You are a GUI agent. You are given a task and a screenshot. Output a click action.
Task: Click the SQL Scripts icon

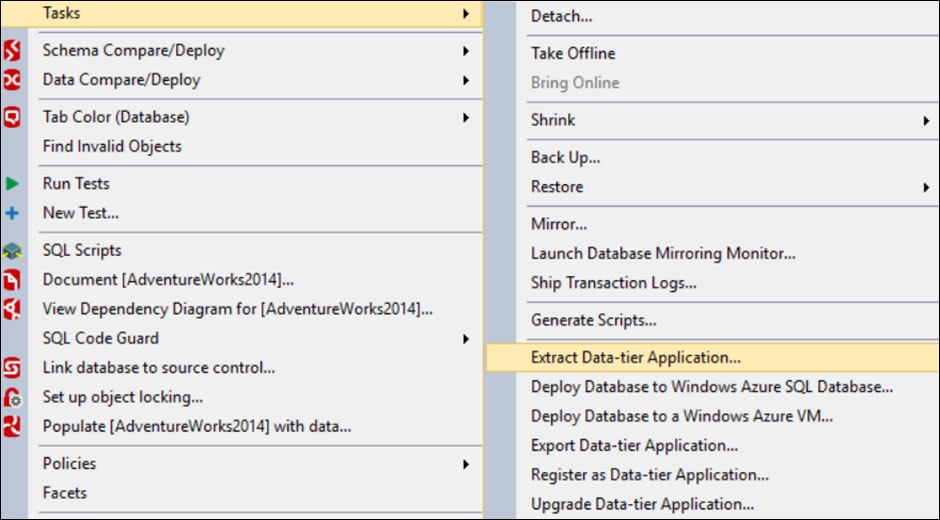pos(12,250)
